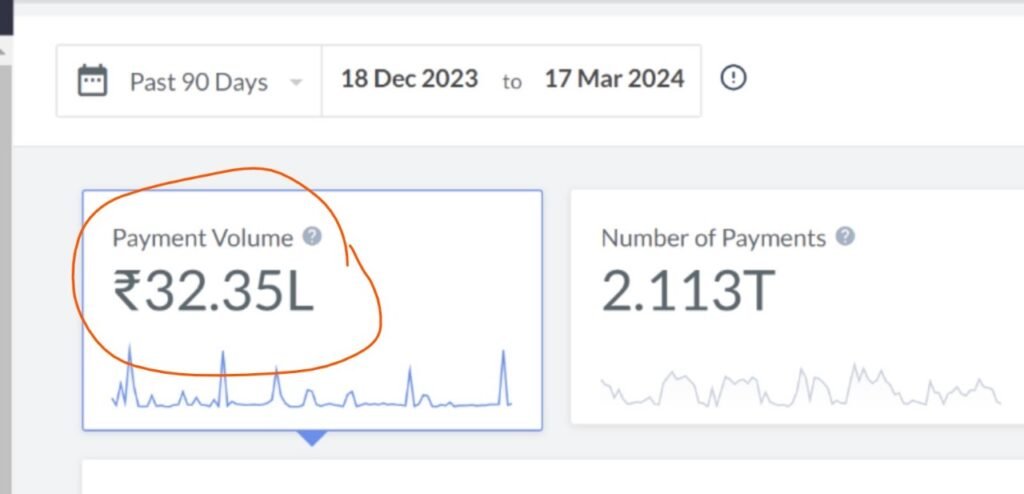The height and width of the screenshot is (494, 1024).
Task: Select the end date 17 Mar 2024
Action: (x=614, y=79)
